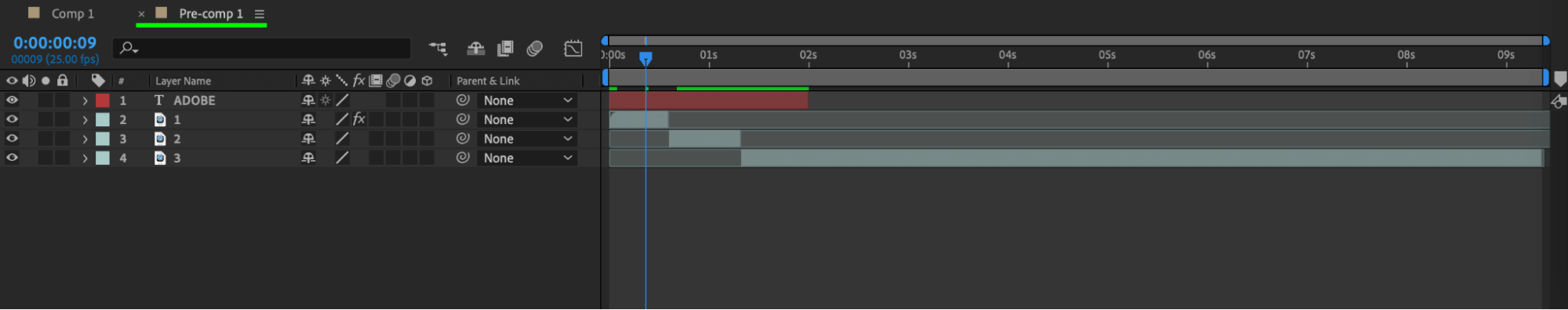Toggle the lock box for layer 4
Screen dimensions: 1568x310
62,158
